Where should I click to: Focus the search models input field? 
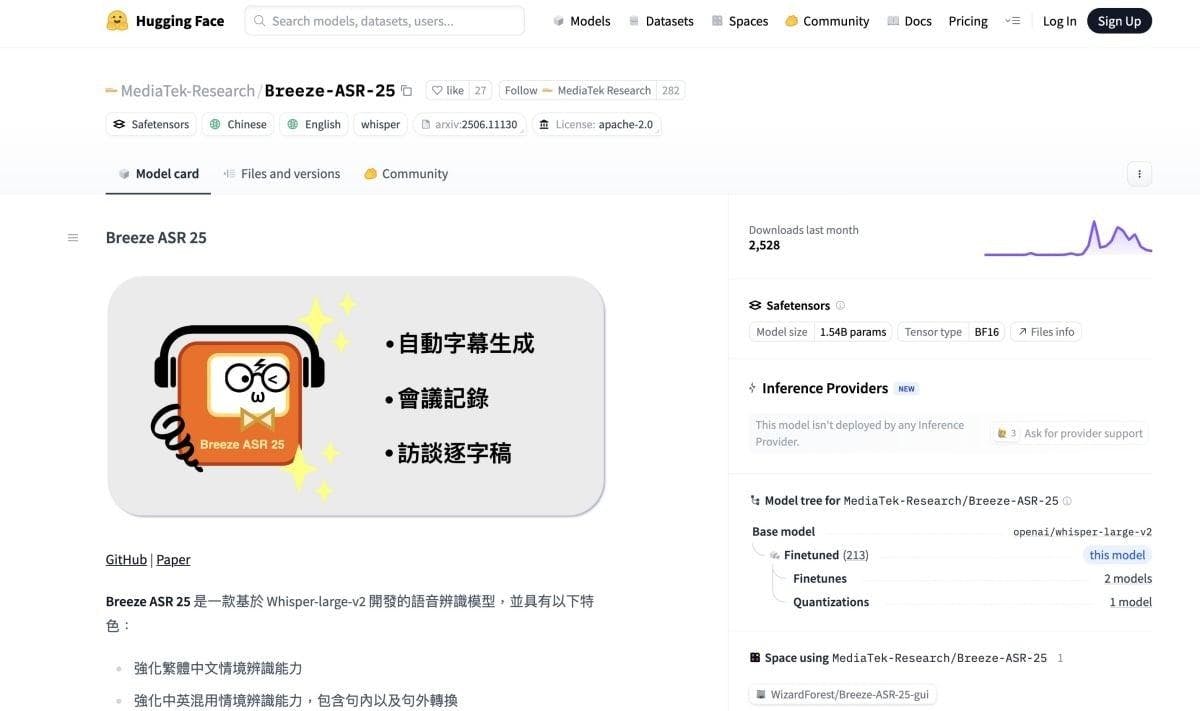coord(384,21)
